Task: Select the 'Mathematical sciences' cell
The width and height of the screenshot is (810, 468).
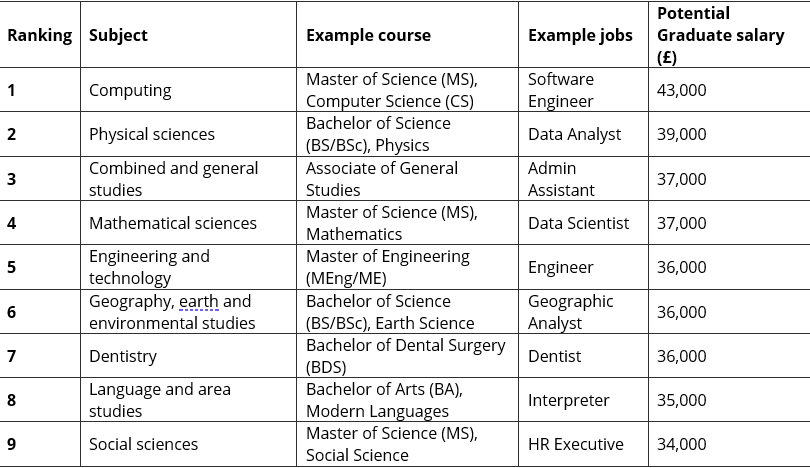Action: (189, 223)
